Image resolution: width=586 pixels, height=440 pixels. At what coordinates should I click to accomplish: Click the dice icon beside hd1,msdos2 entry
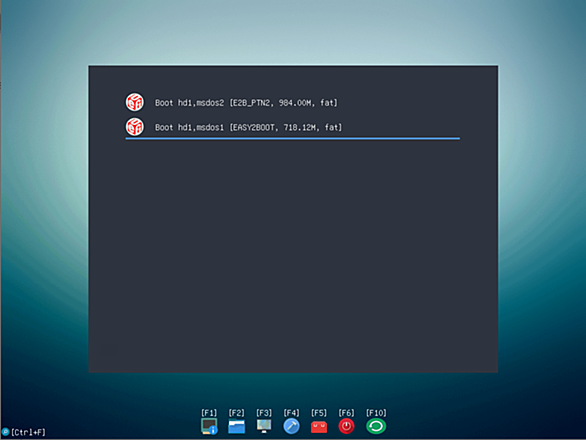tap(135, 102)
